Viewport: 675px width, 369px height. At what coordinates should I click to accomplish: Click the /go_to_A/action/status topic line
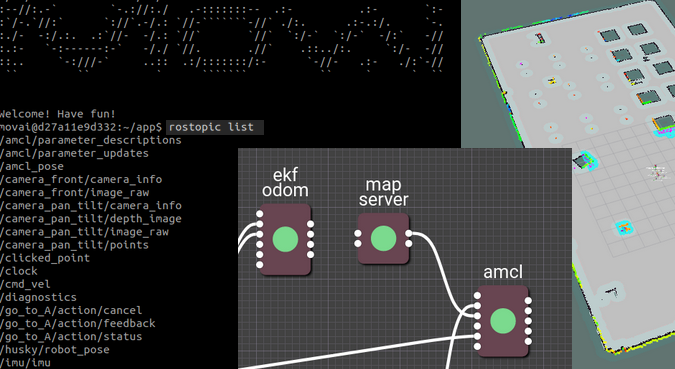pos(71,337)
